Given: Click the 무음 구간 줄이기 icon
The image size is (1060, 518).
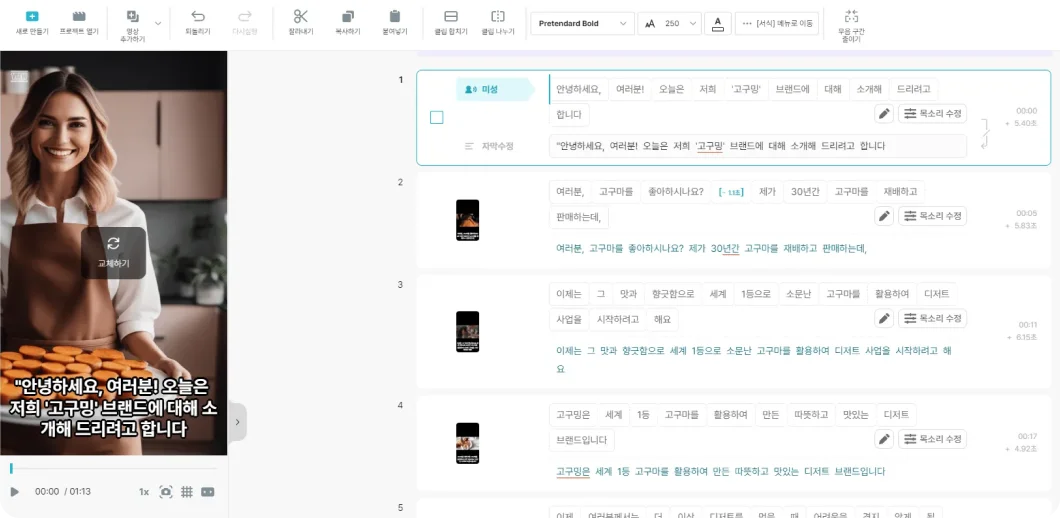Looking at the screenshot, I should click(851, 16).
